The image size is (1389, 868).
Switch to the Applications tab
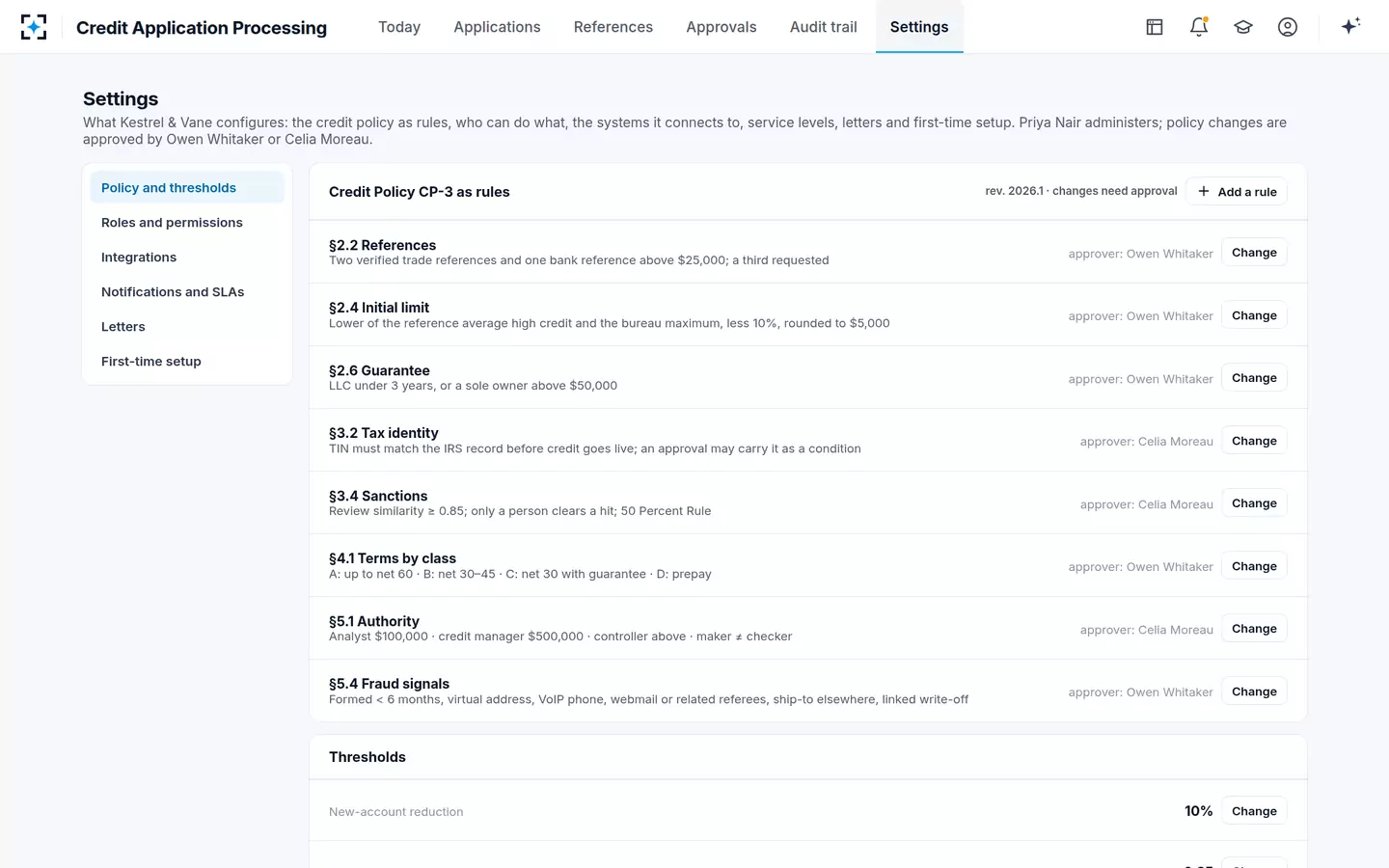tap(497, 27)
